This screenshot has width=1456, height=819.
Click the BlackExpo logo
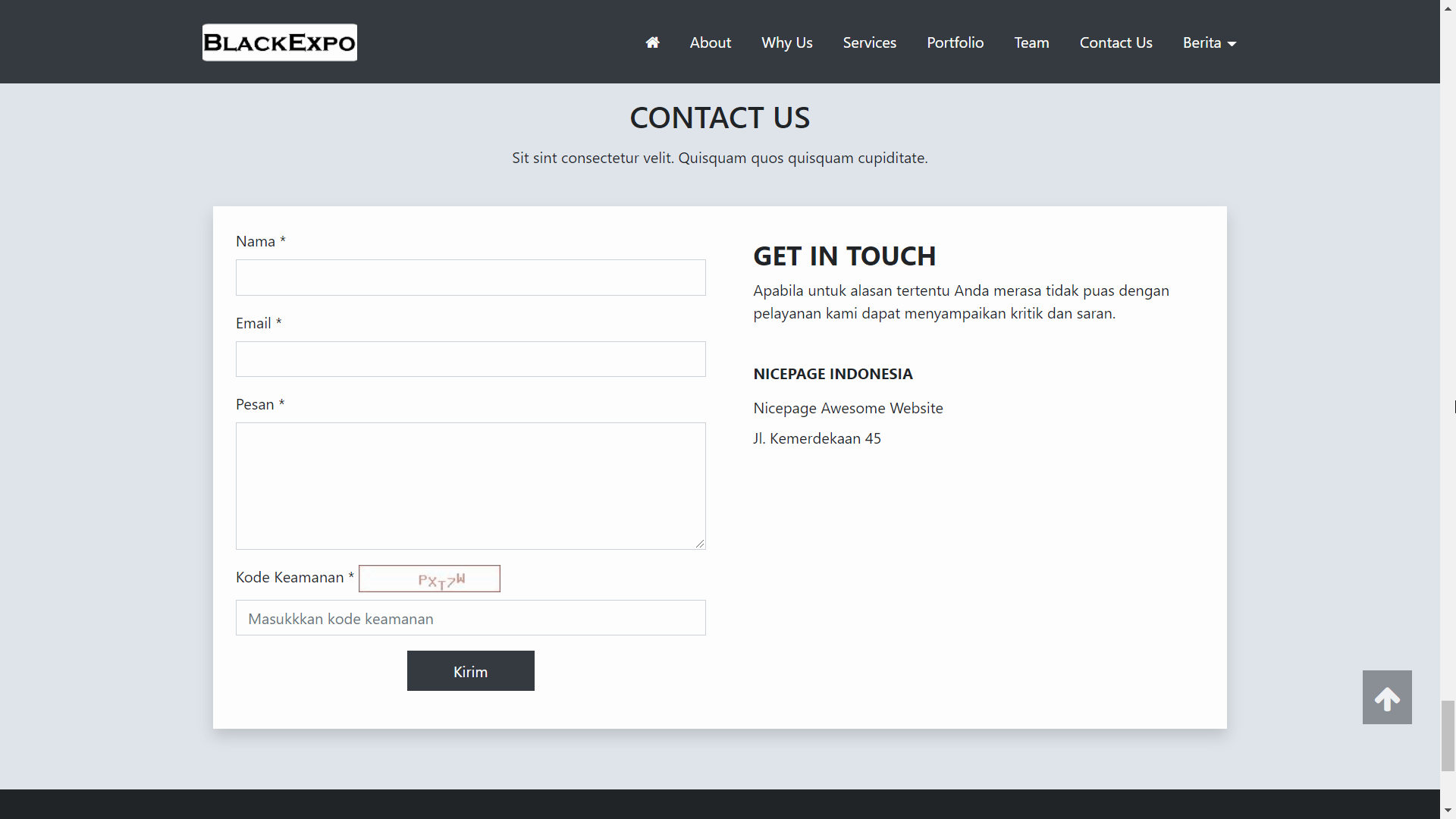pyautogui.click(x=279, y=42)
